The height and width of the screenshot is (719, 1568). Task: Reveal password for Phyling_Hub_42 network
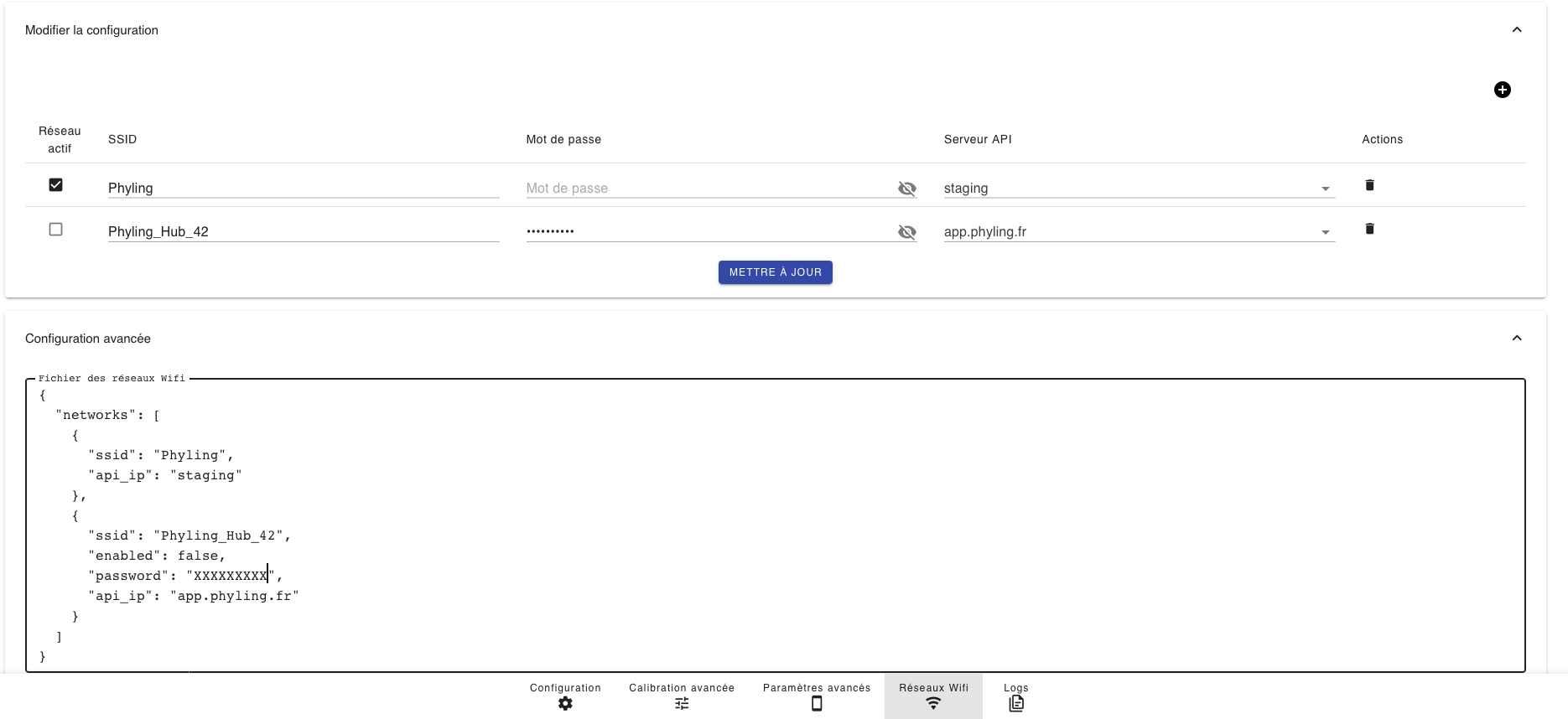906,232
